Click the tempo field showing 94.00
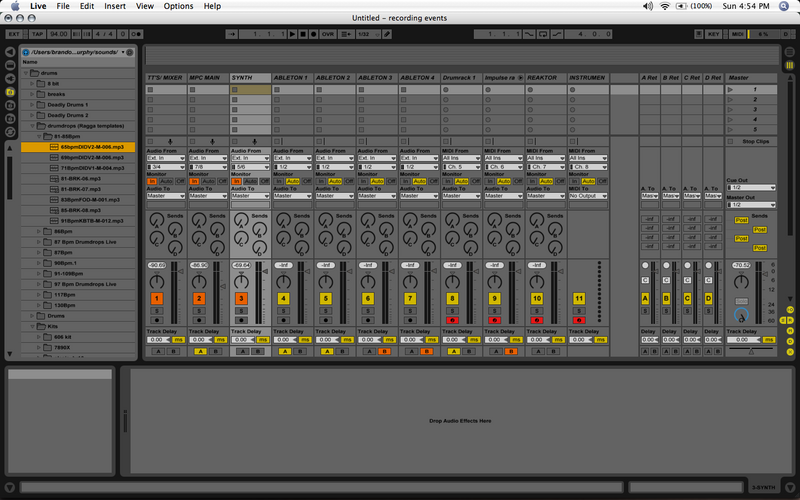Image resolution: width=800 pixels, height=500 pixels. point(59,34)
